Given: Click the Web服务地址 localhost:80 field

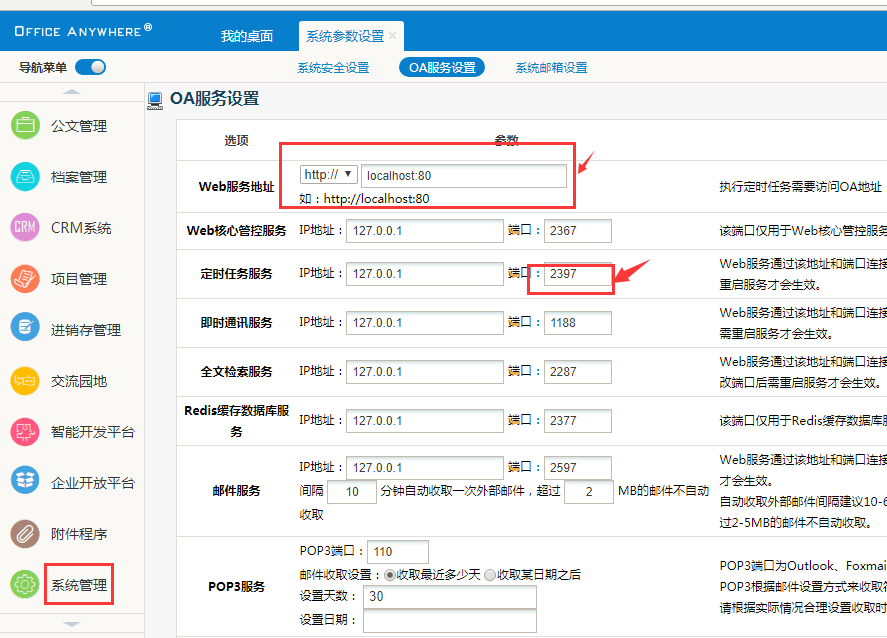Looking at the screenshot, I should 463,176.
